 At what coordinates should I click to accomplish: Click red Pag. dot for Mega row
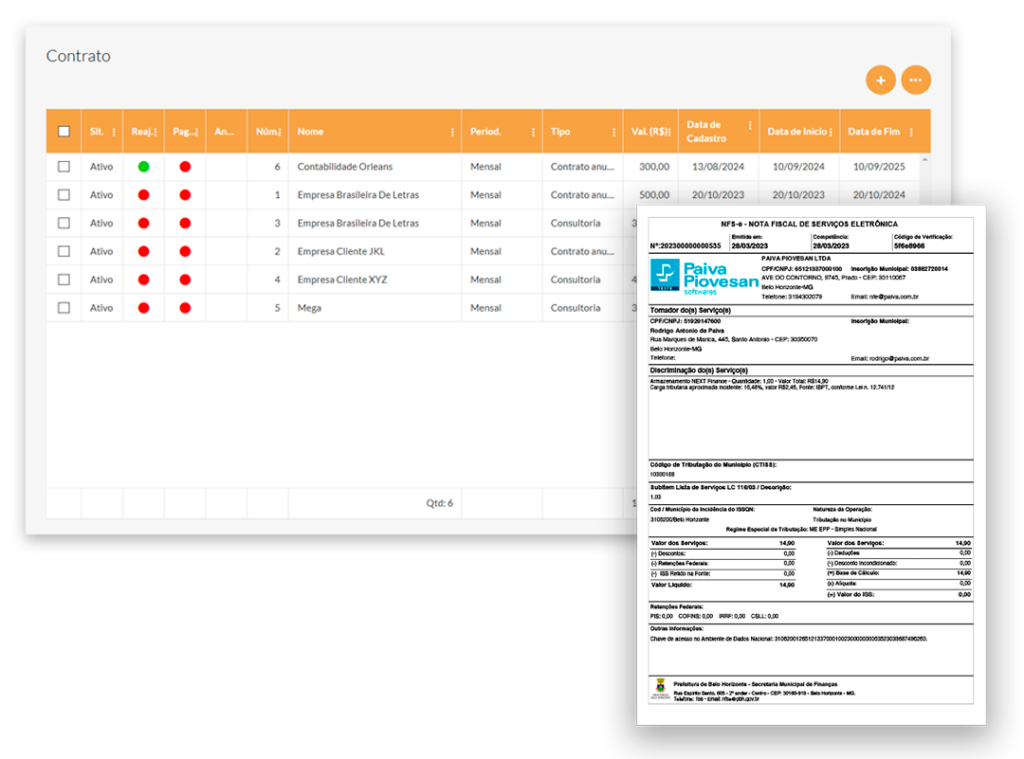tap(185, 308)
